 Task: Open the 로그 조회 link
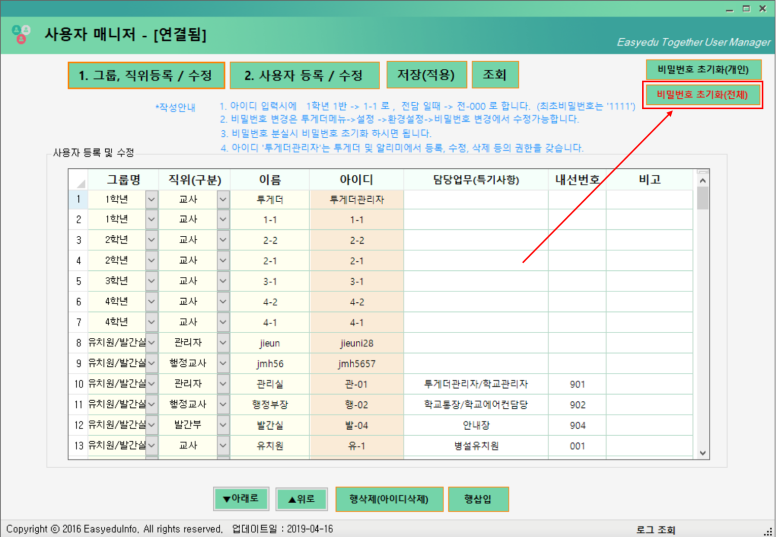coord(656,530)
